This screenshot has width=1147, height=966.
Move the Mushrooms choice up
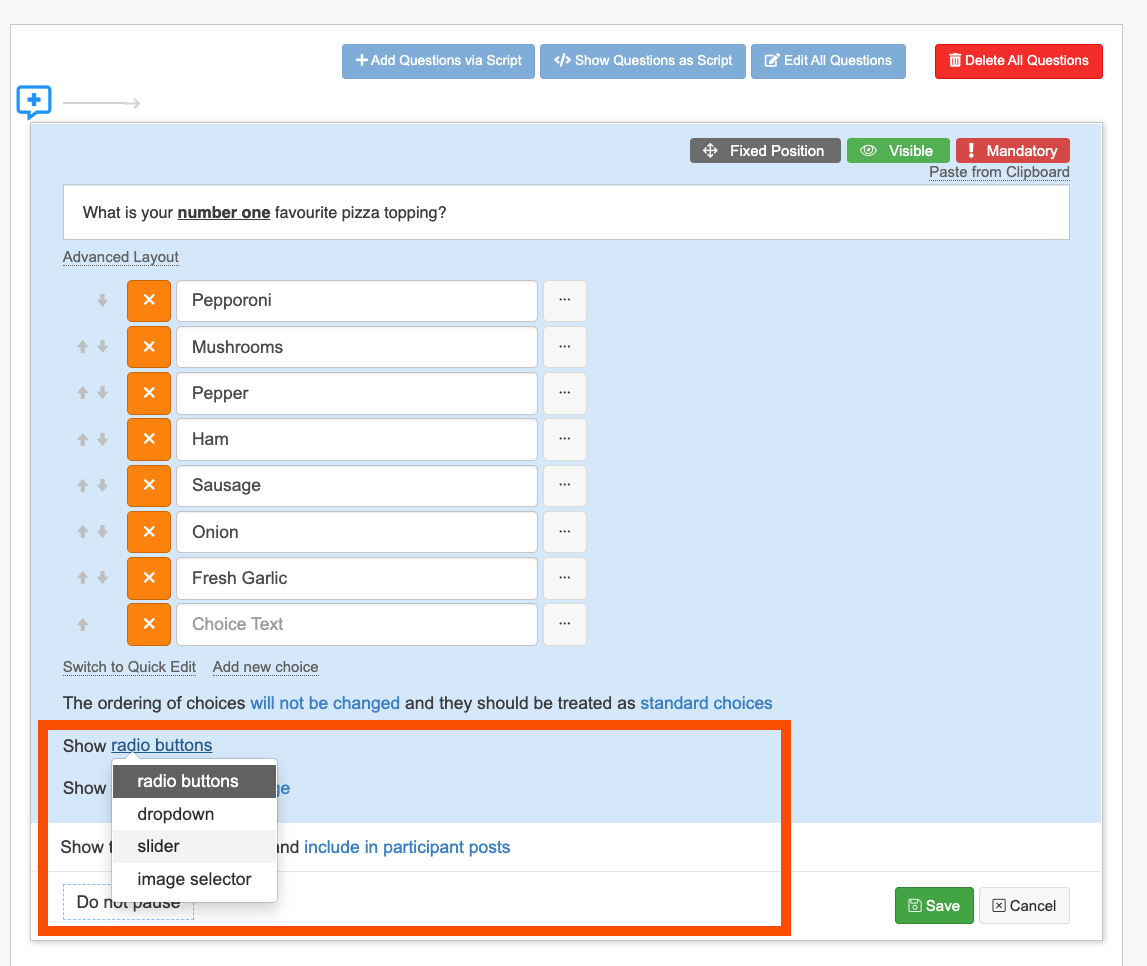(83, 347)
